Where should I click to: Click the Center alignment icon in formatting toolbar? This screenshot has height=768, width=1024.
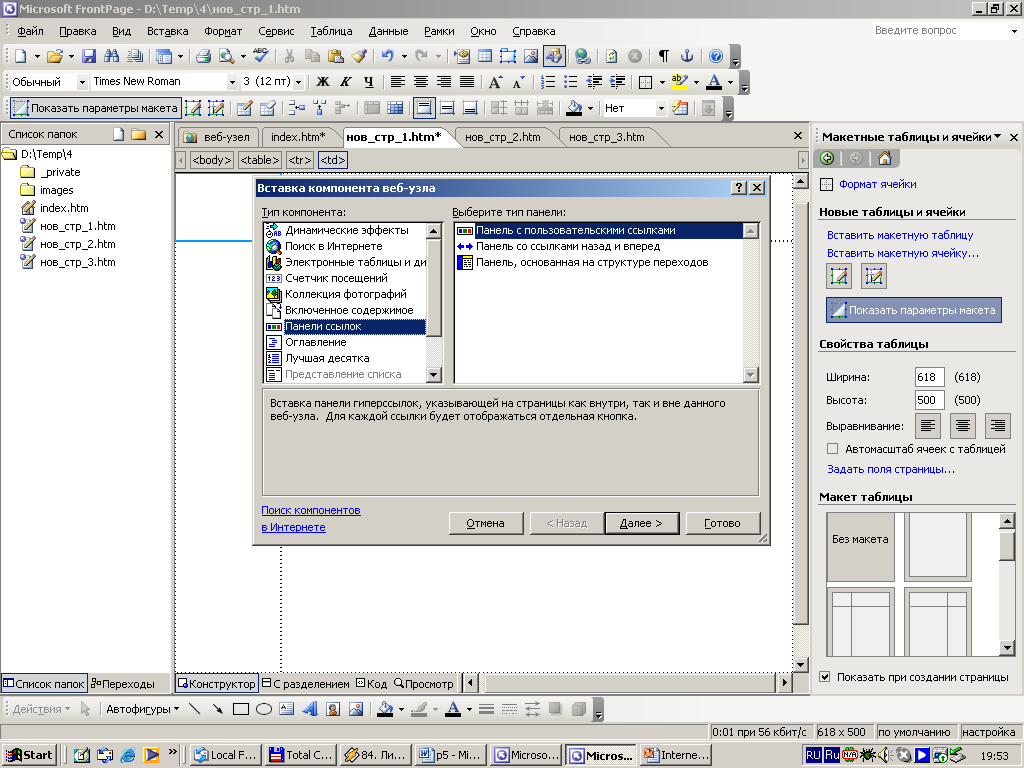coord(421,82)
